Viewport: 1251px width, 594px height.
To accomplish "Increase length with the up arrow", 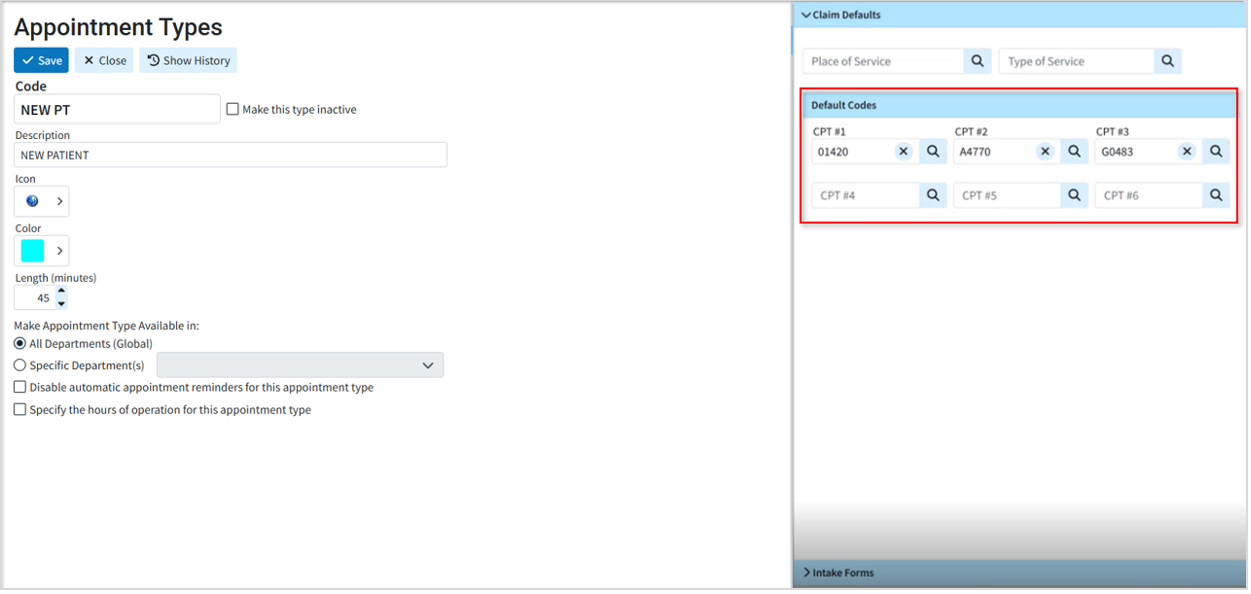I will click(x=61, y=292).
